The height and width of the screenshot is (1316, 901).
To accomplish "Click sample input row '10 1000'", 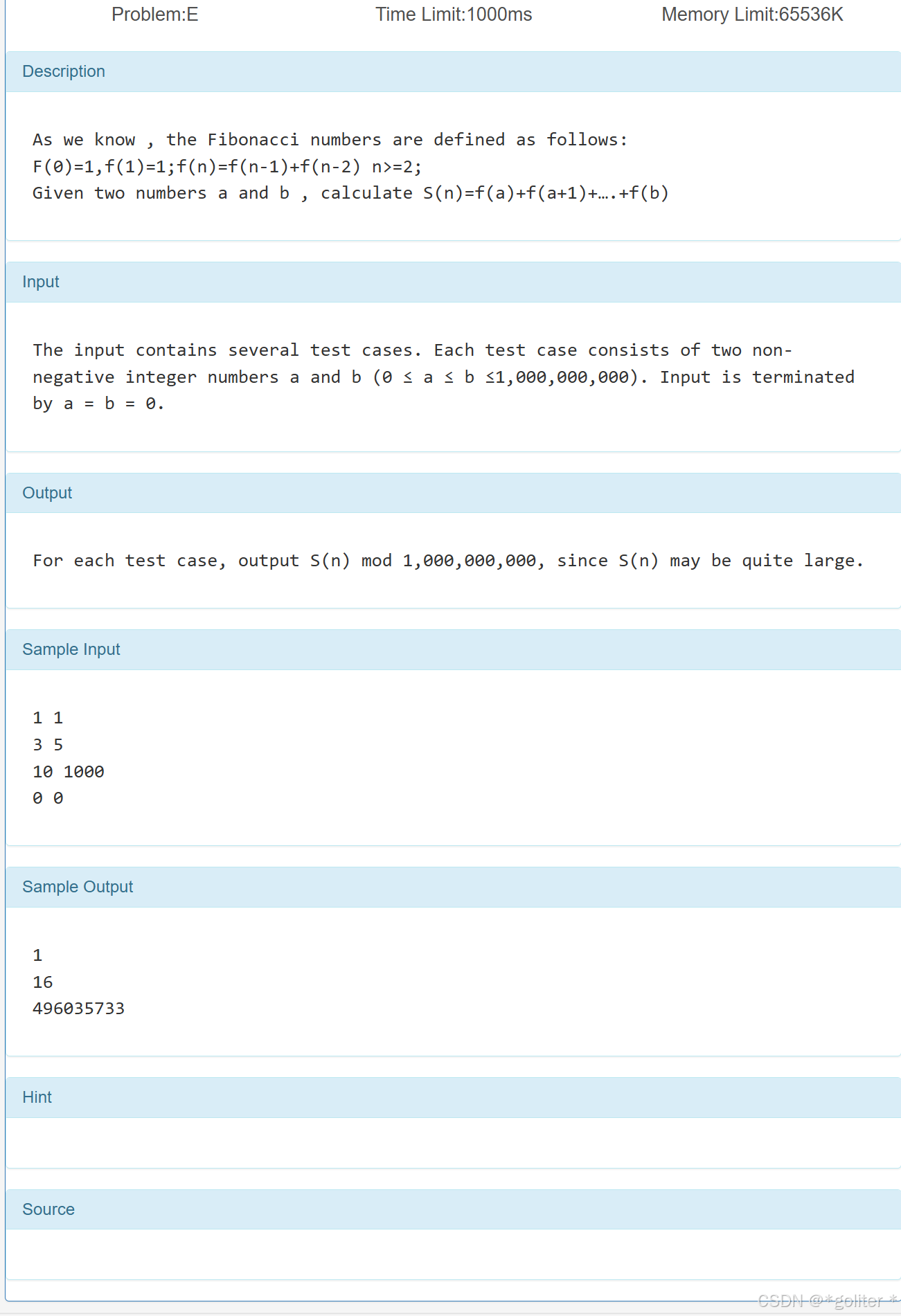I will pos(69,772).
